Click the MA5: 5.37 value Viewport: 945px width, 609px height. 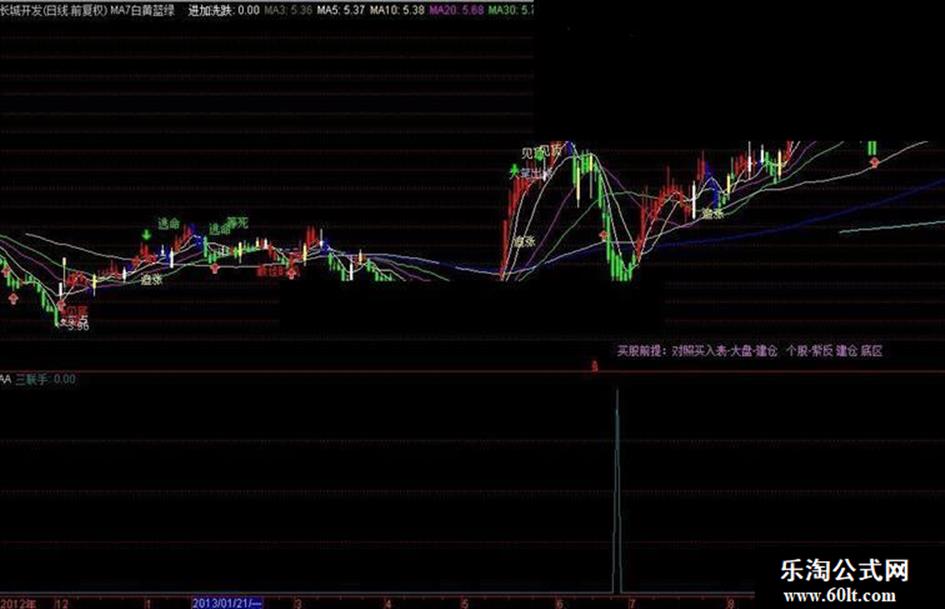click(341, 10)
